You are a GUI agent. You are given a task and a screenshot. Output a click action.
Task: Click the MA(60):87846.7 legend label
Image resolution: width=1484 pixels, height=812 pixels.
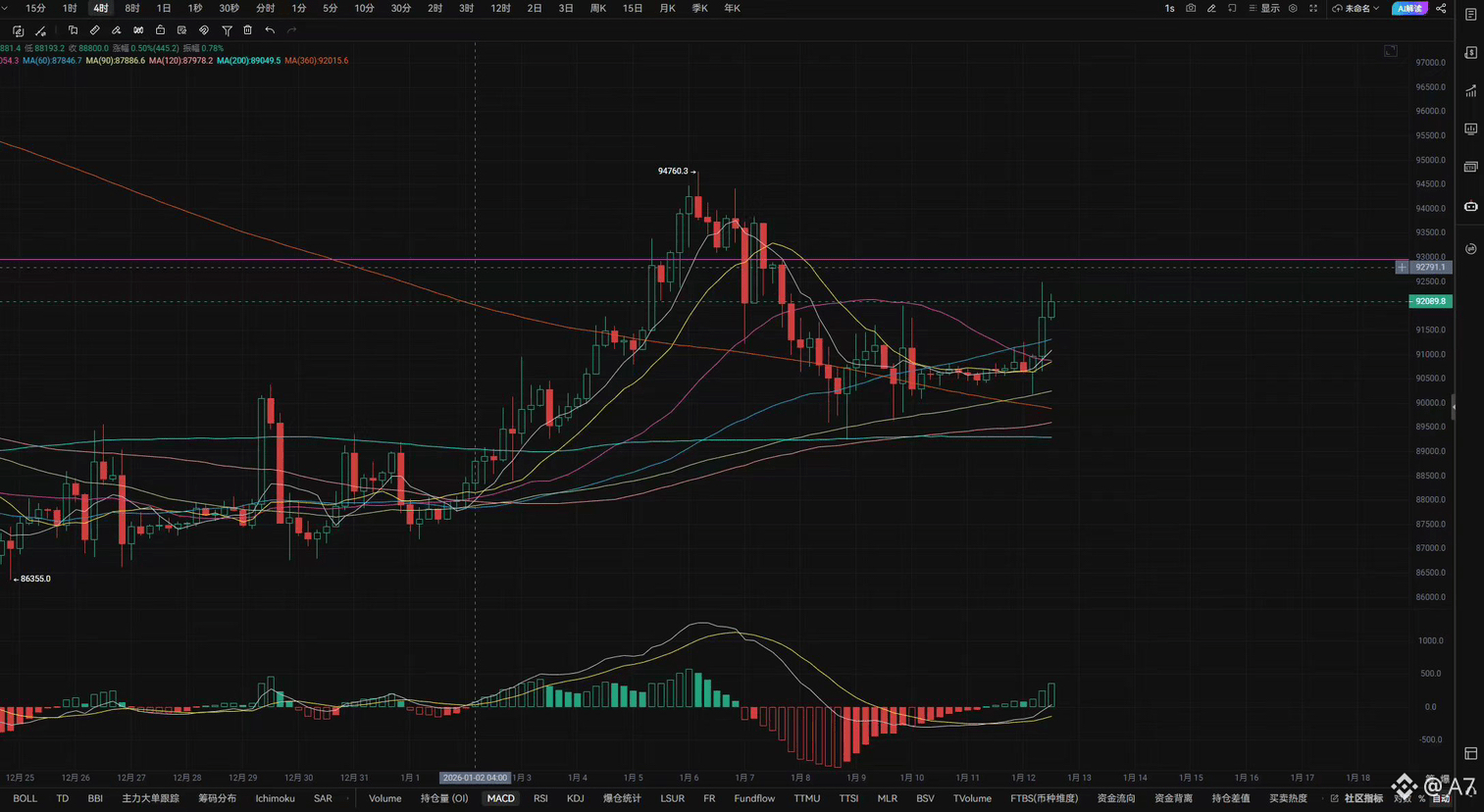52,61
